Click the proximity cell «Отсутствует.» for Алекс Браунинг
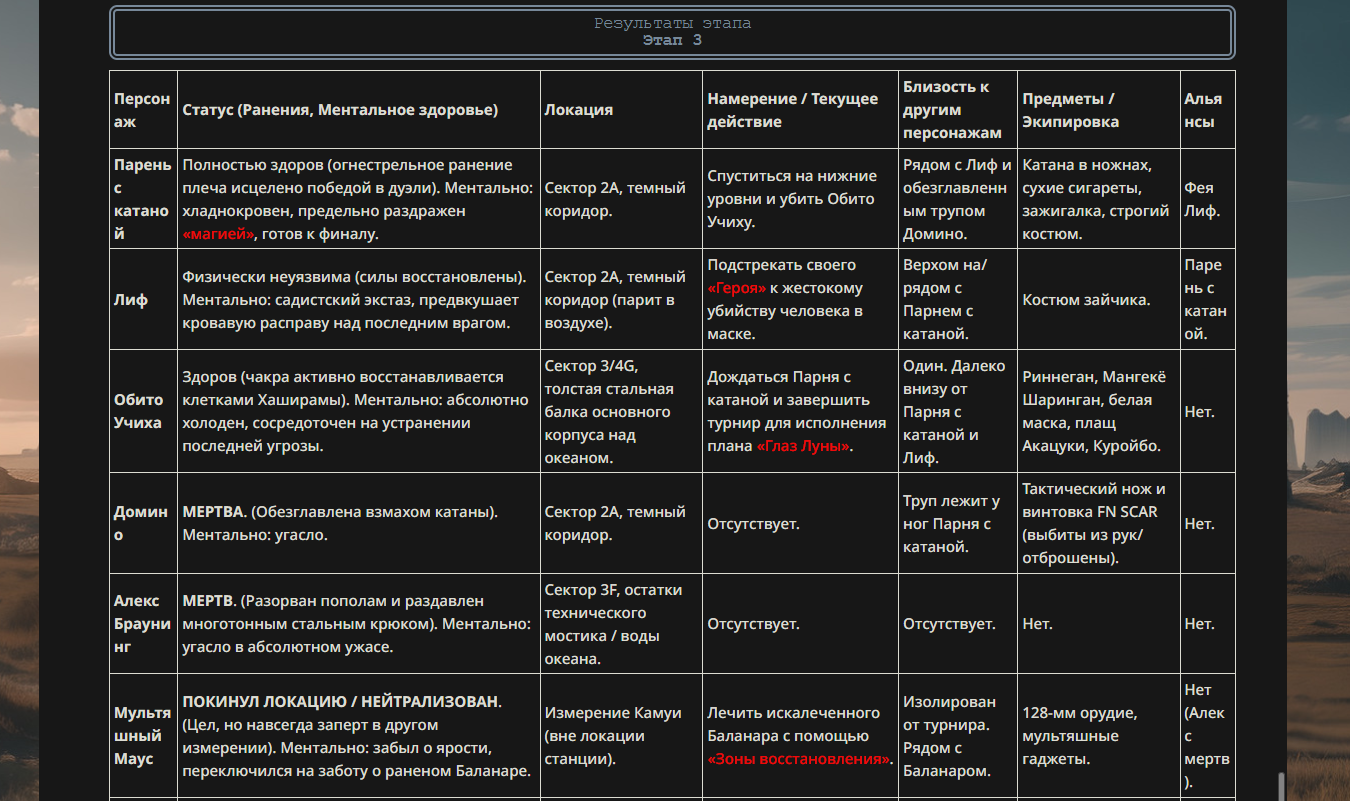 (958, 624)
